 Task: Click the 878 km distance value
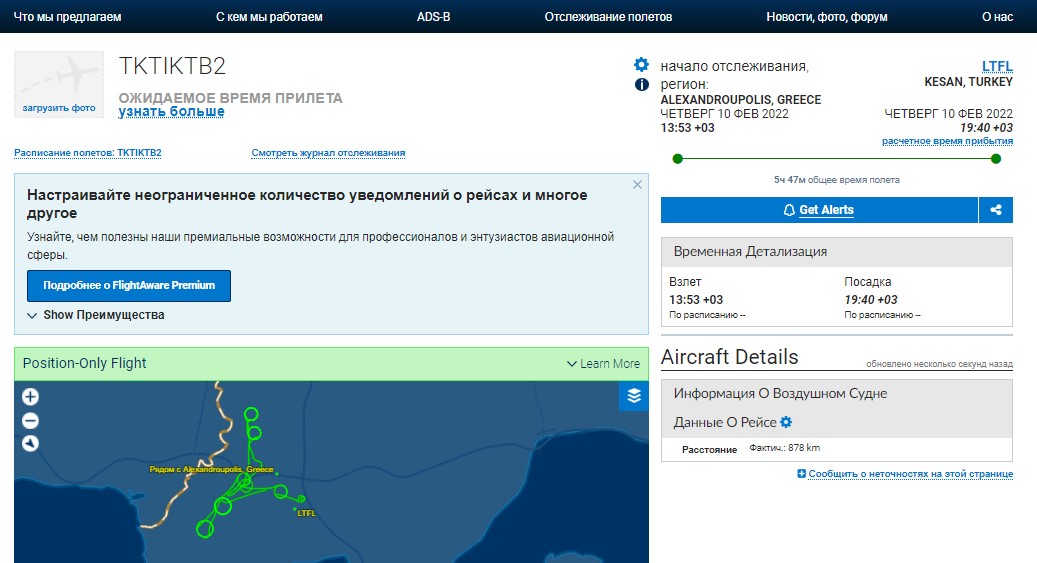pyautogui.click(x=804, y=448)
